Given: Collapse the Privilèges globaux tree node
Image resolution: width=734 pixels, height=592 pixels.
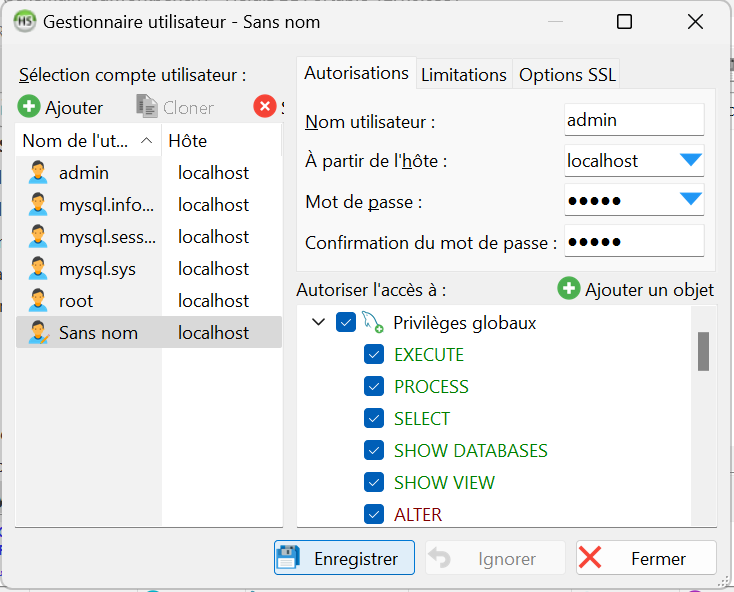Looking at the screenshot, I should point(319,323).
